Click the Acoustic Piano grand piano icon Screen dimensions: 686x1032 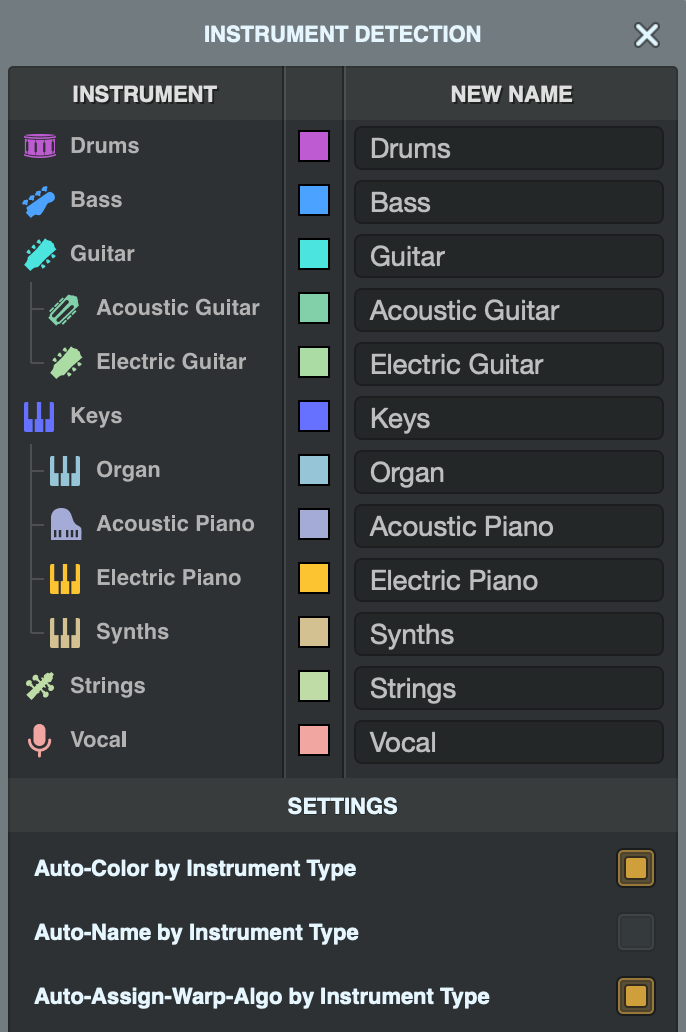point(62,523)
